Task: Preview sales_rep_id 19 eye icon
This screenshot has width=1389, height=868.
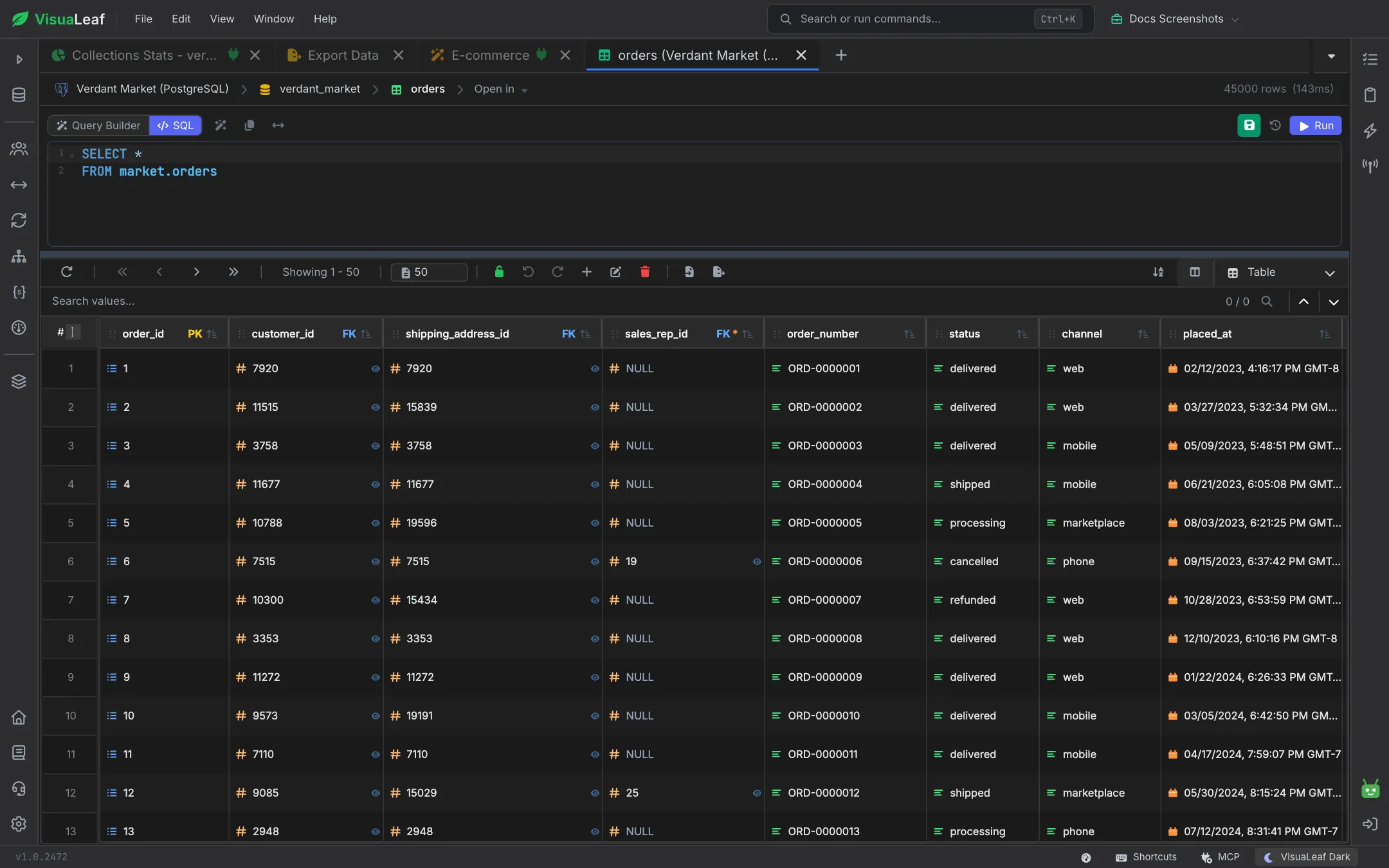Action: tap(757, 562)
